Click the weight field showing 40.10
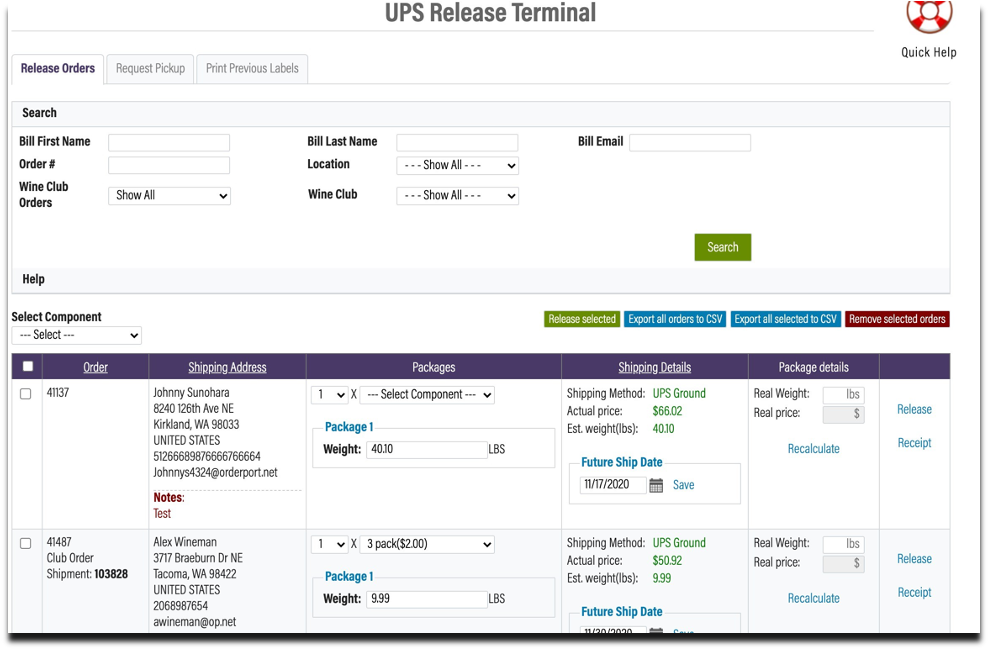Screen dimensions: 990x650 (427, 450)
